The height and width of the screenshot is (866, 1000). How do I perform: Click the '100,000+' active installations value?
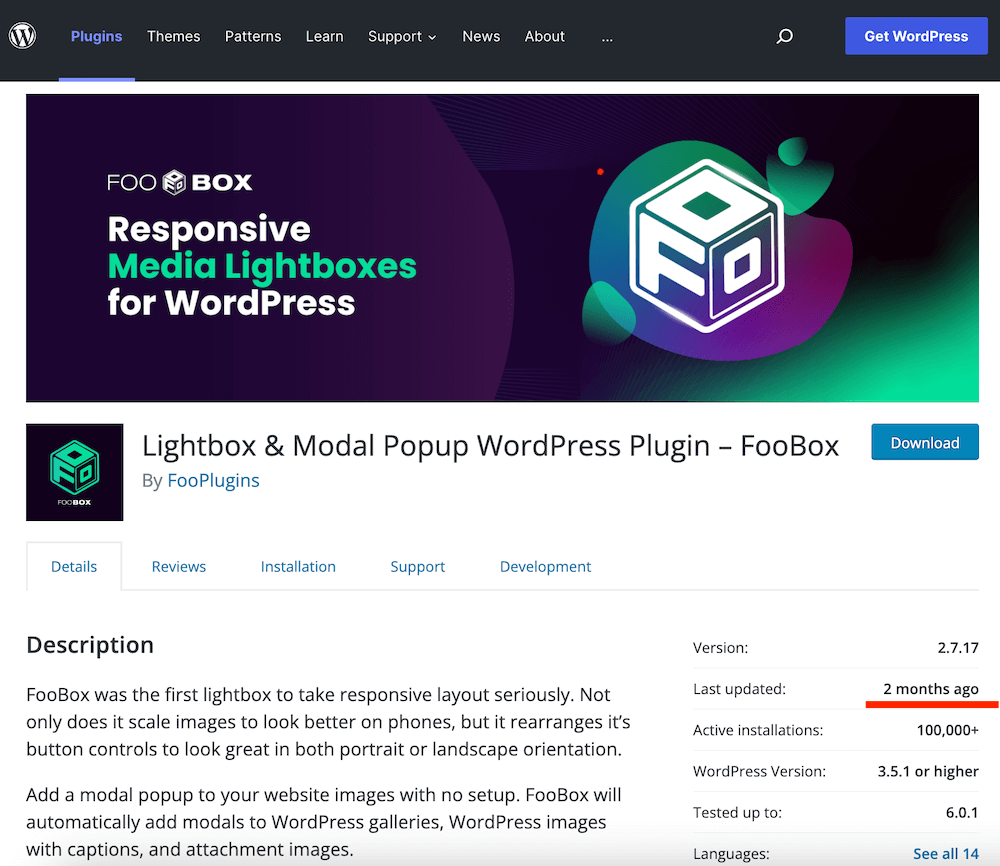948,730
